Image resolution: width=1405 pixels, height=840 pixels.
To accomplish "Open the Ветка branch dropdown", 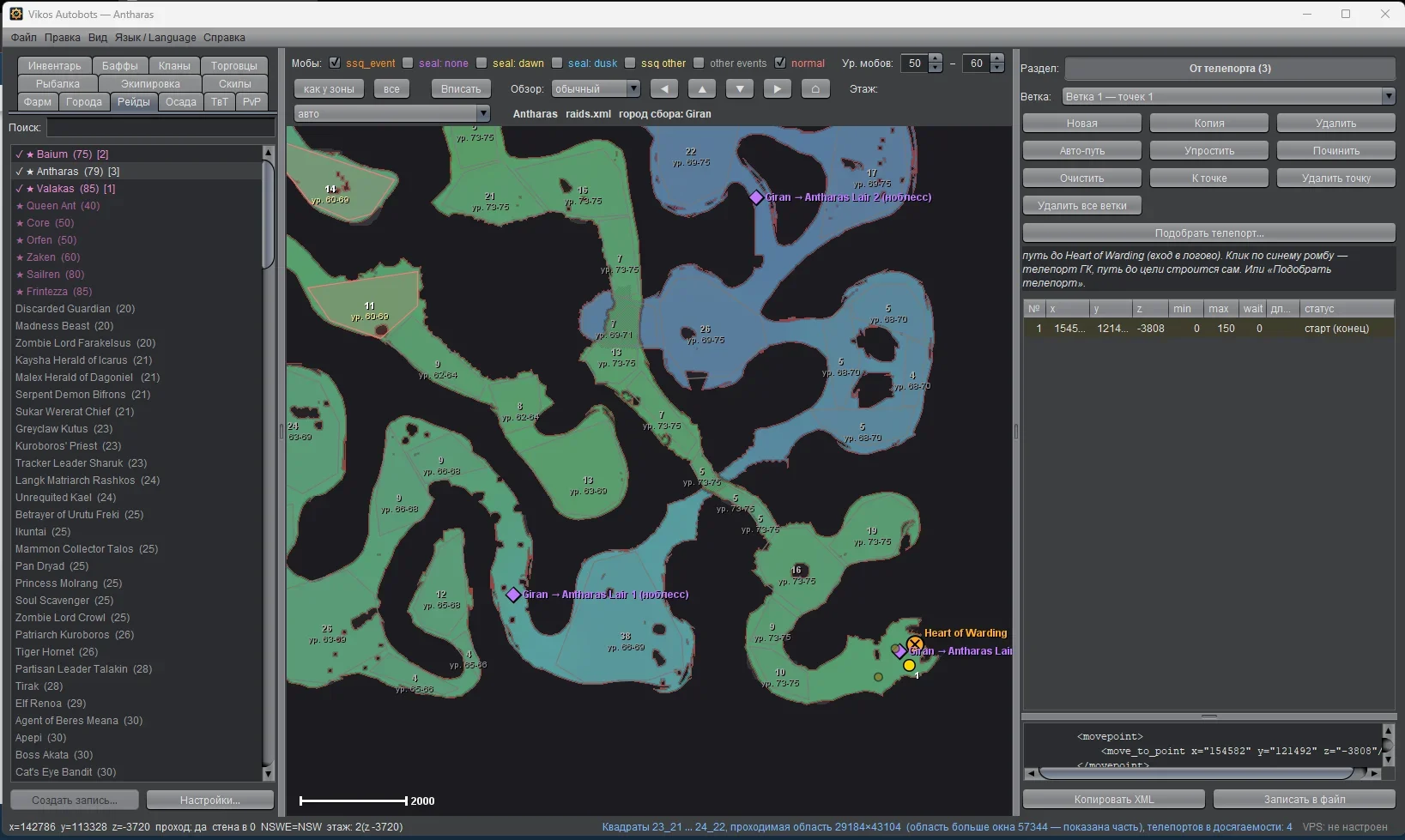I will tap(1229, 96).
